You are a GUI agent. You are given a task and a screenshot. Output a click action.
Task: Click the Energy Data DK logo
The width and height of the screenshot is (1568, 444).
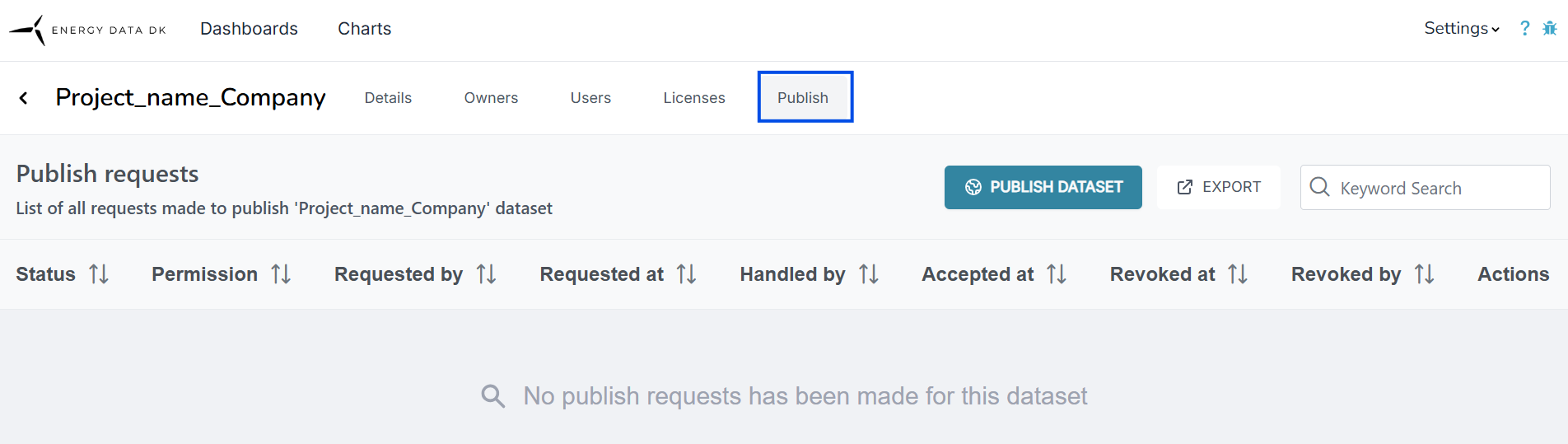pos(87,30)
